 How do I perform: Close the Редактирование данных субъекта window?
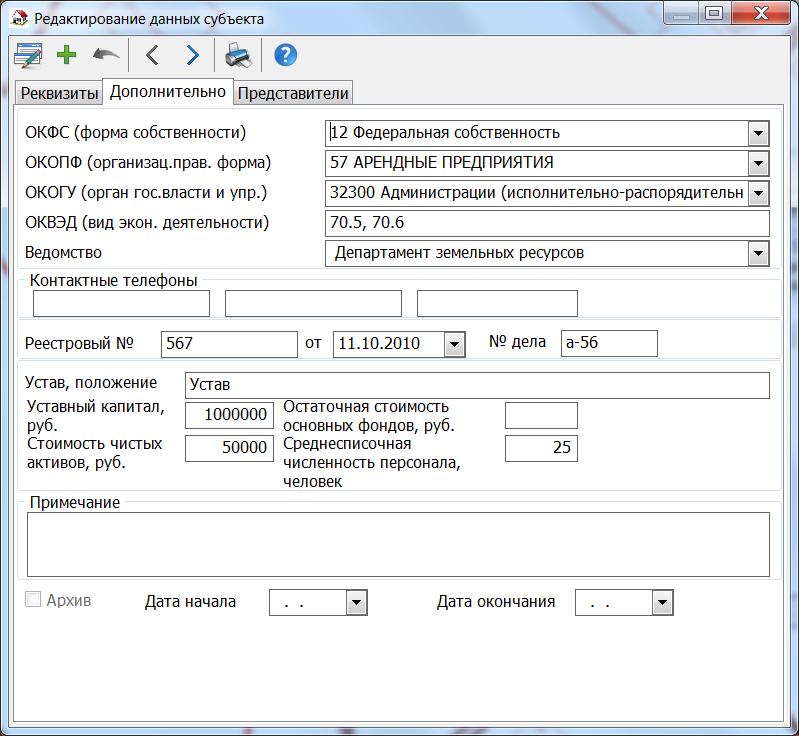(x=761, y=13)
